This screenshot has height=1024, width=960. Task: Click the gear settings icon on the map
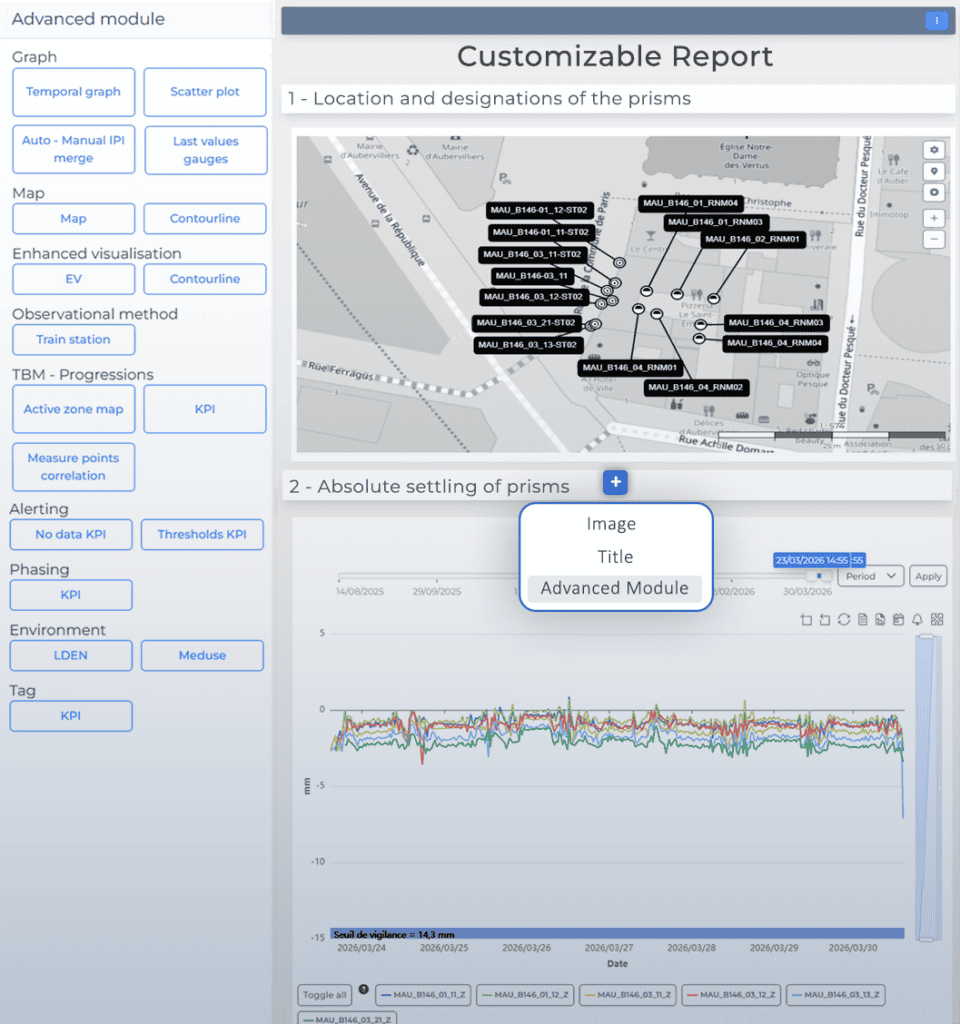pyautogui.click(x=933, y=149)
